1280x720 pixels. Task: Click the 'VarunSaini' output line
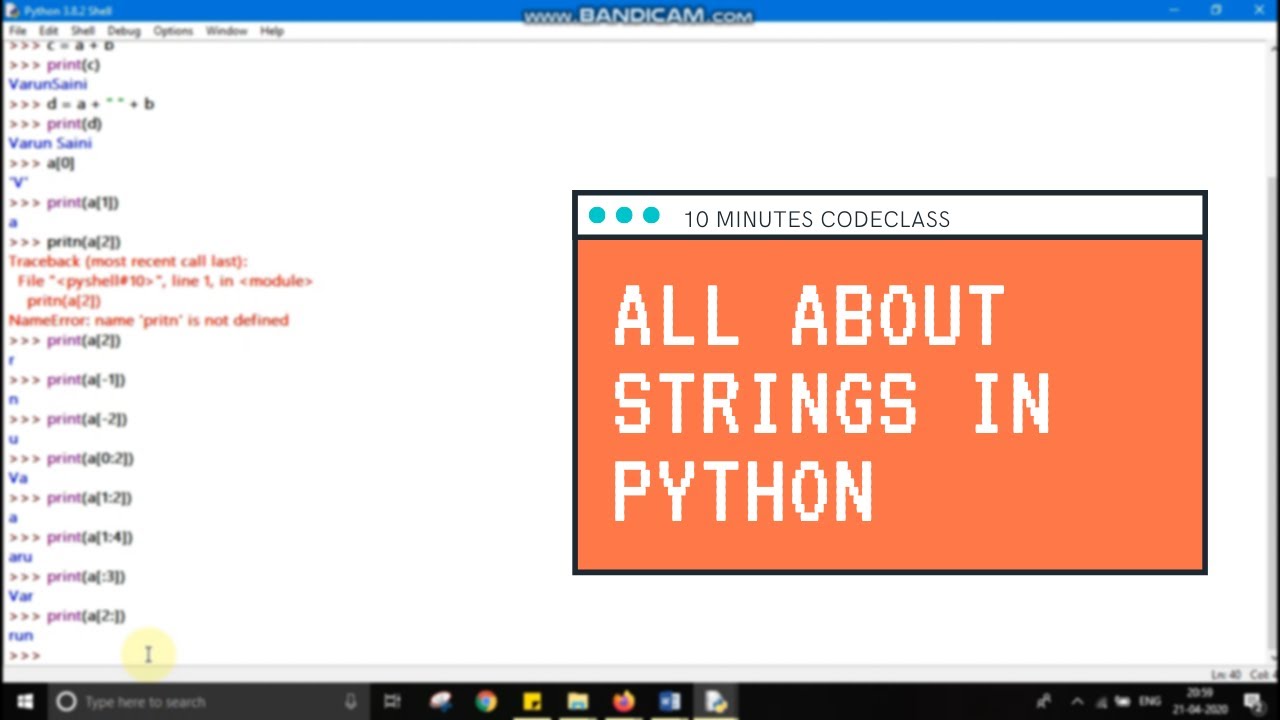point(48,84)
